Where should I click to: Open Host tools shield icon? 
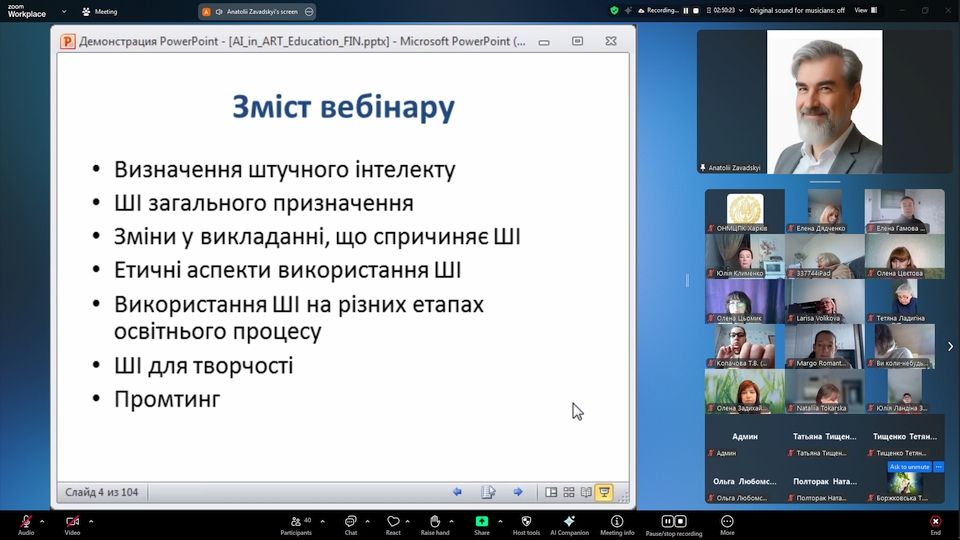pos(526,525)
